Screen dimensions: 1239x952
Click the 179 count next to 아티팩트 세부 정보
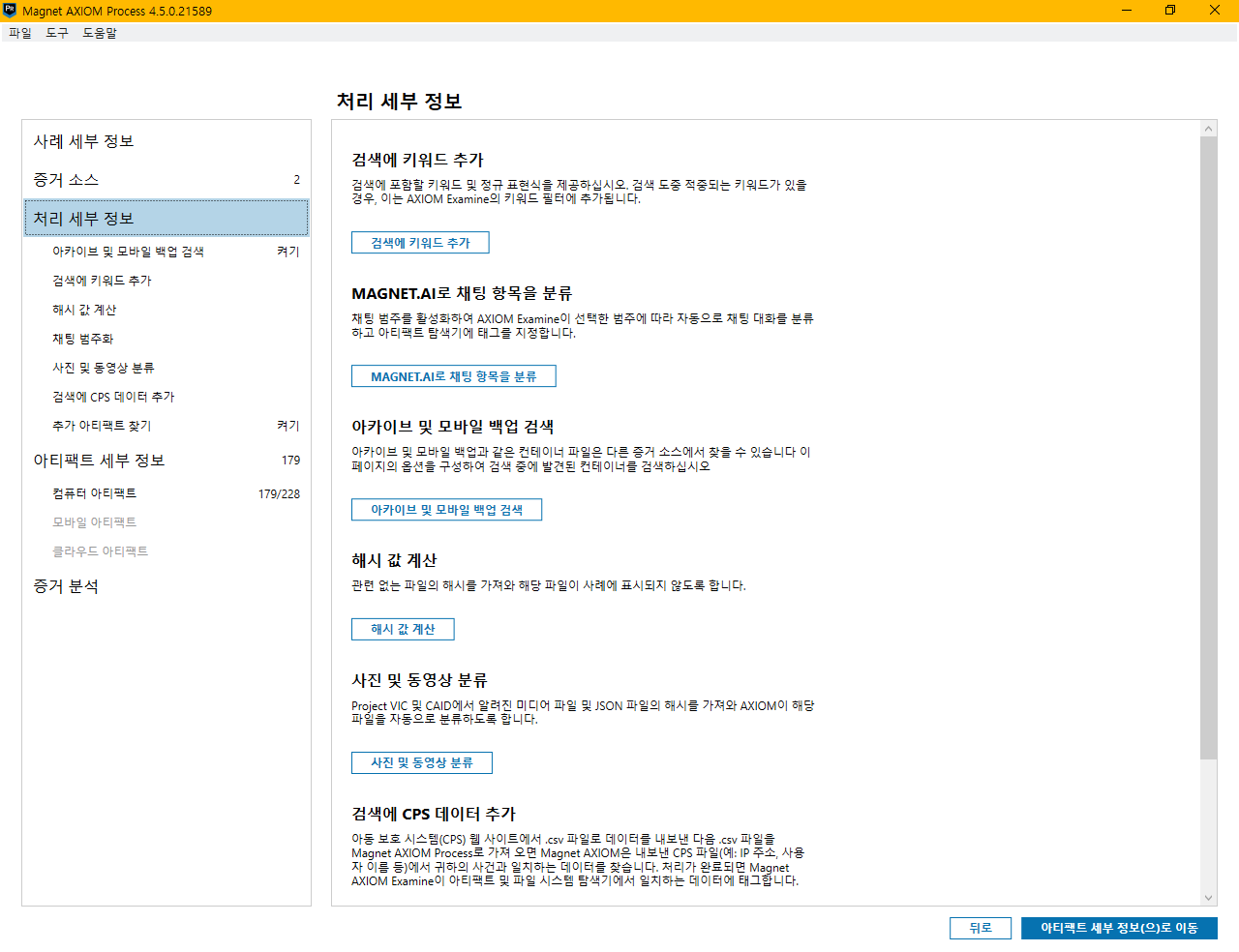(x=290, y=461)
